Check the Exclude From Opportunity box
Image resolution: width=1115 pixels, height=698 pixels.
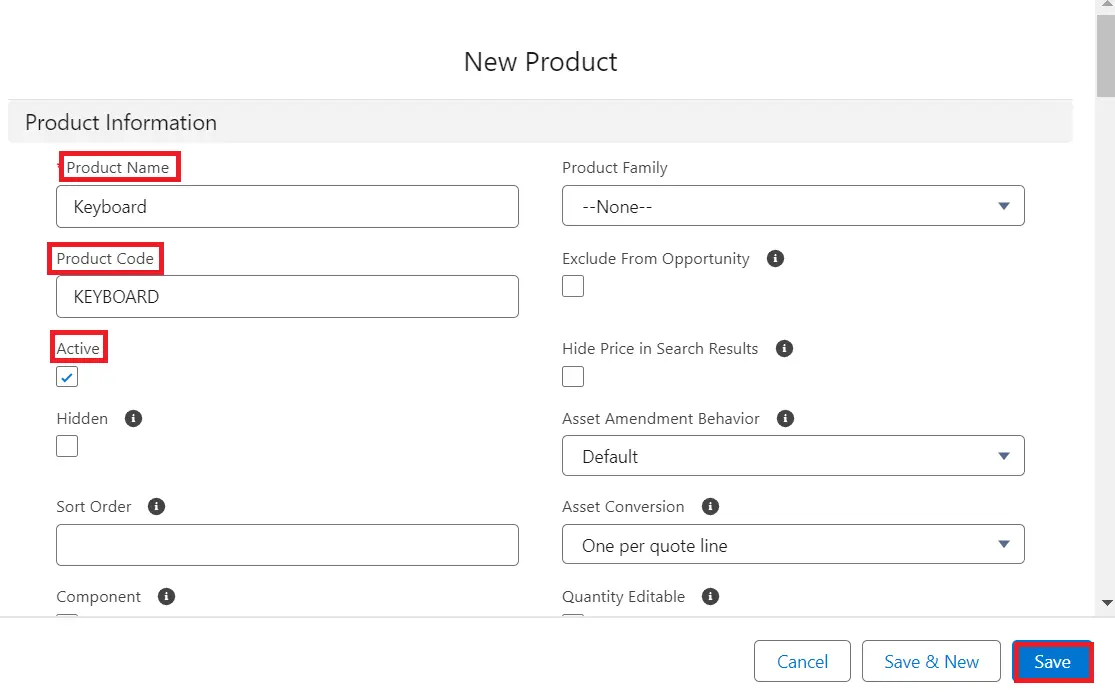point(573,286)
